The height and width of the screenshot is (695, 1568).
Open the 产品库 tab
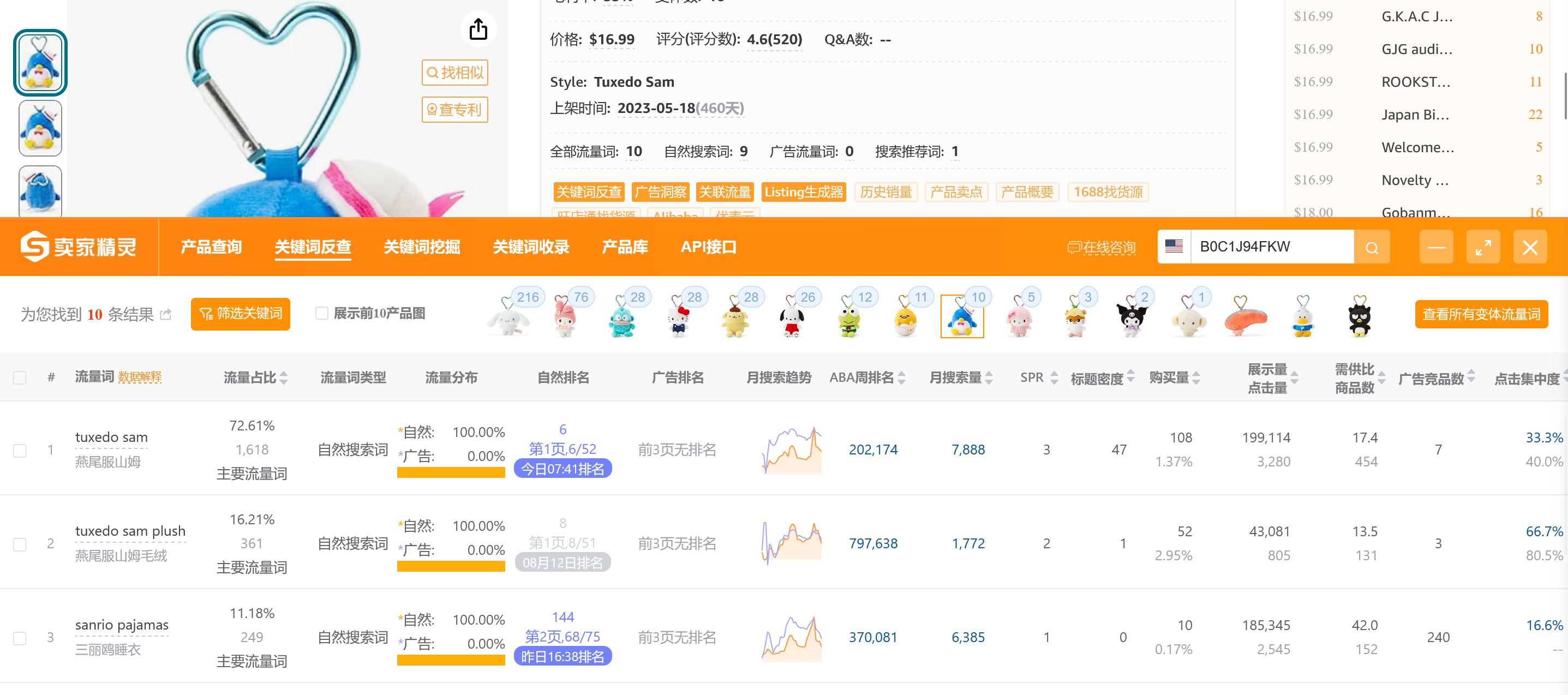point(624,247)
